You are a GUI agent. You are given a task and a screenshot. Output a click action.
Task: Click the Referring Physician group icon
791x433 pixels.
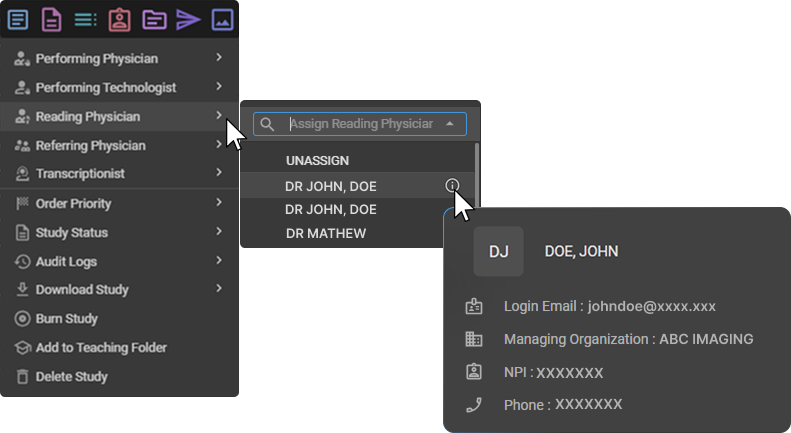click(x=22, y=146)
